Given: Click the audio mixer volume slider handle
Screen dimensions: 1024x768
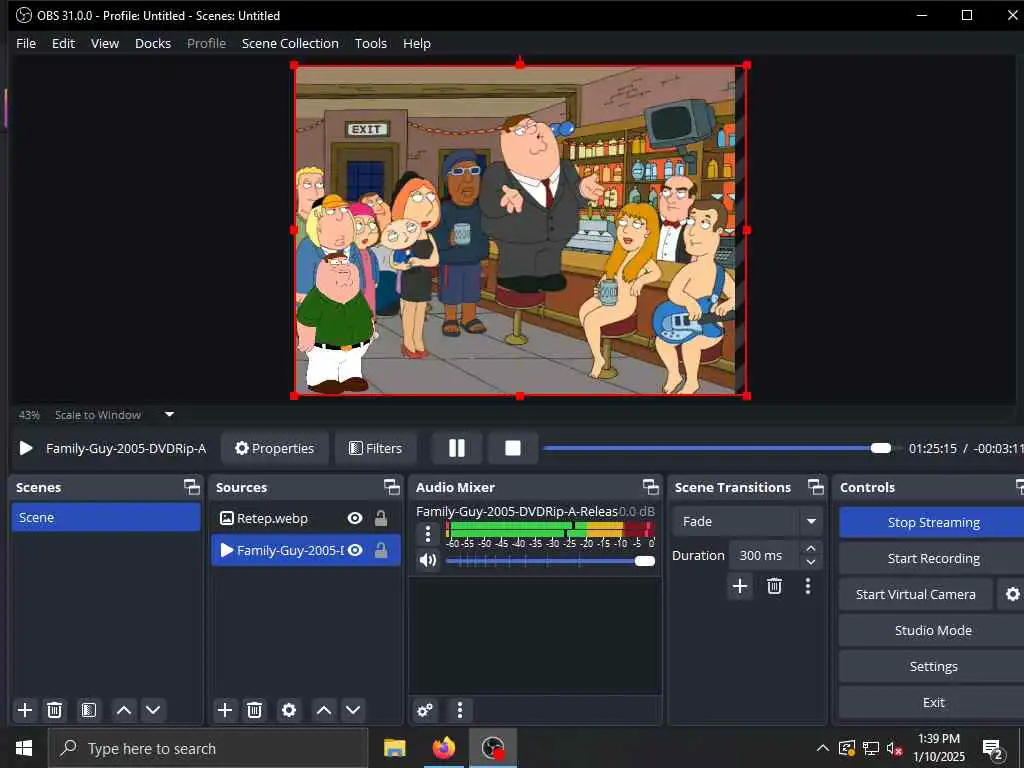Looking at the screenshot, I should coord(645,561).
